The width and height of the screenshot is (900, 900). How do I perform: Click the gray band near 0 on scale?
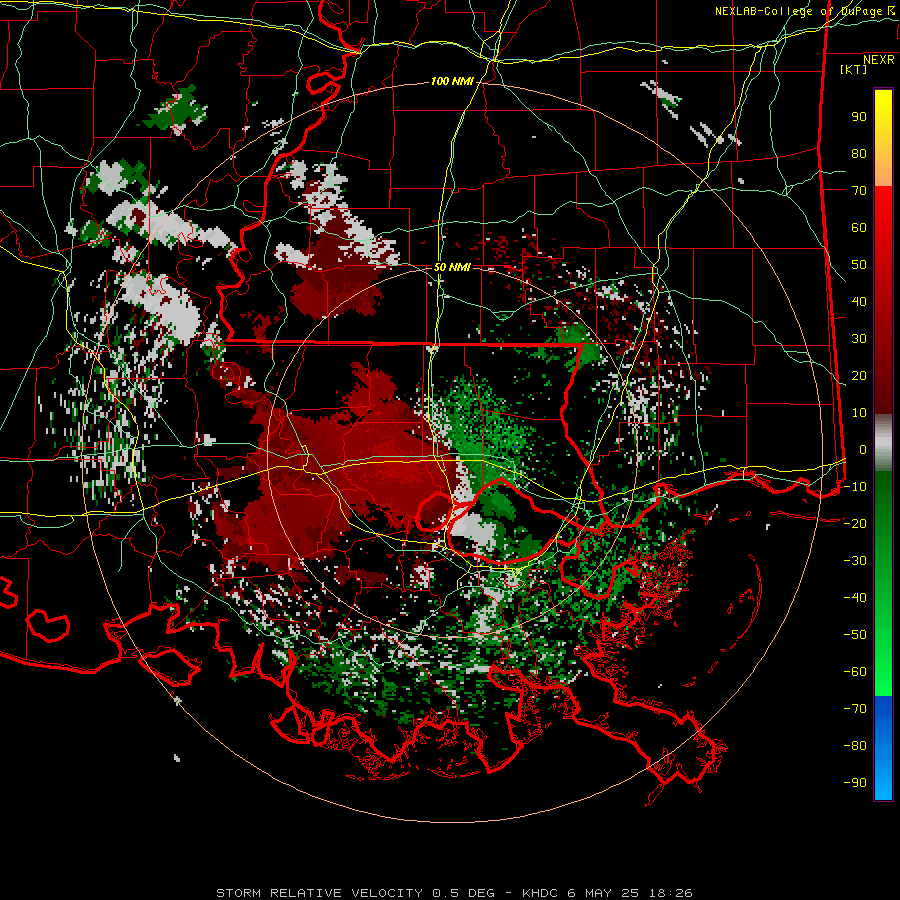click(883, 443)
